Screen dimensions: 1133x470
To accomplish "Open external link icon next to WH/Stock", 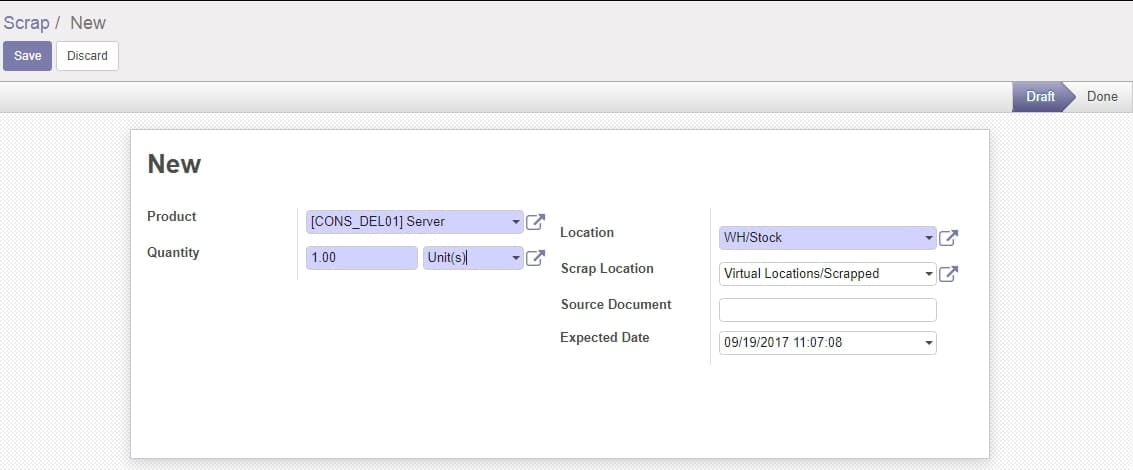I will [x=948, y=238].
